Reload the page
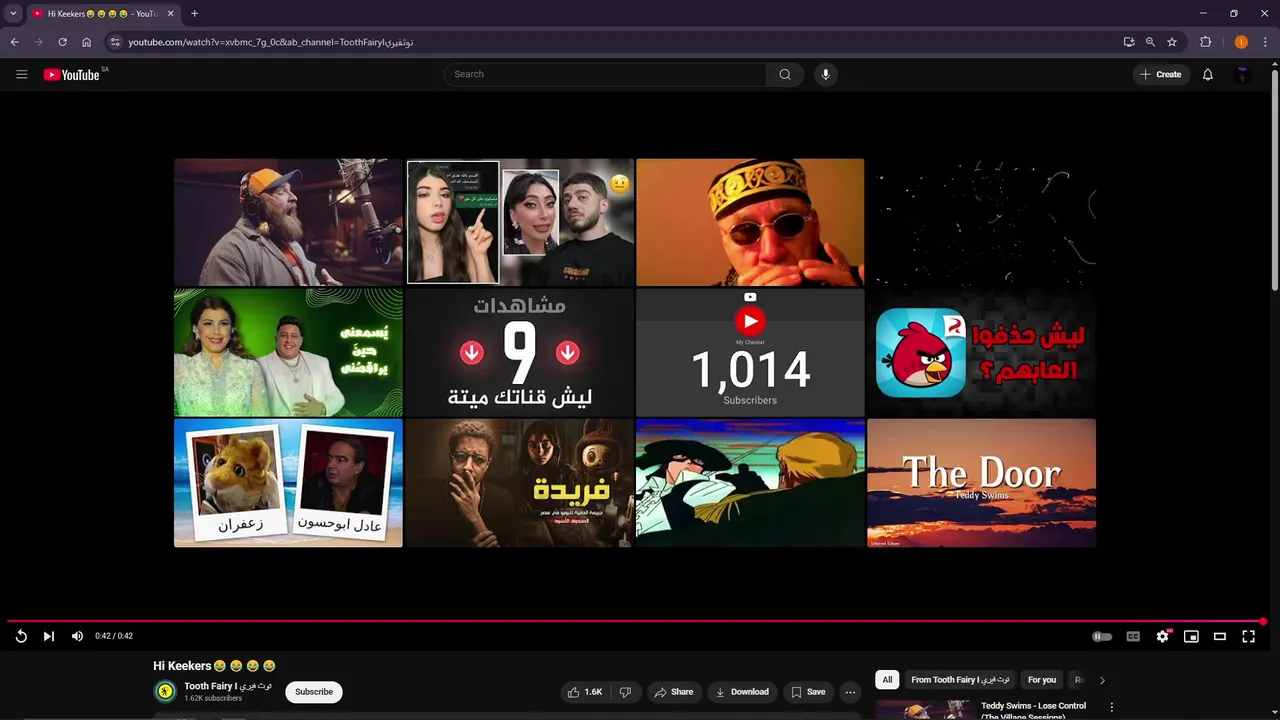Screen dimensions: 1280x720 coord(62,42)
